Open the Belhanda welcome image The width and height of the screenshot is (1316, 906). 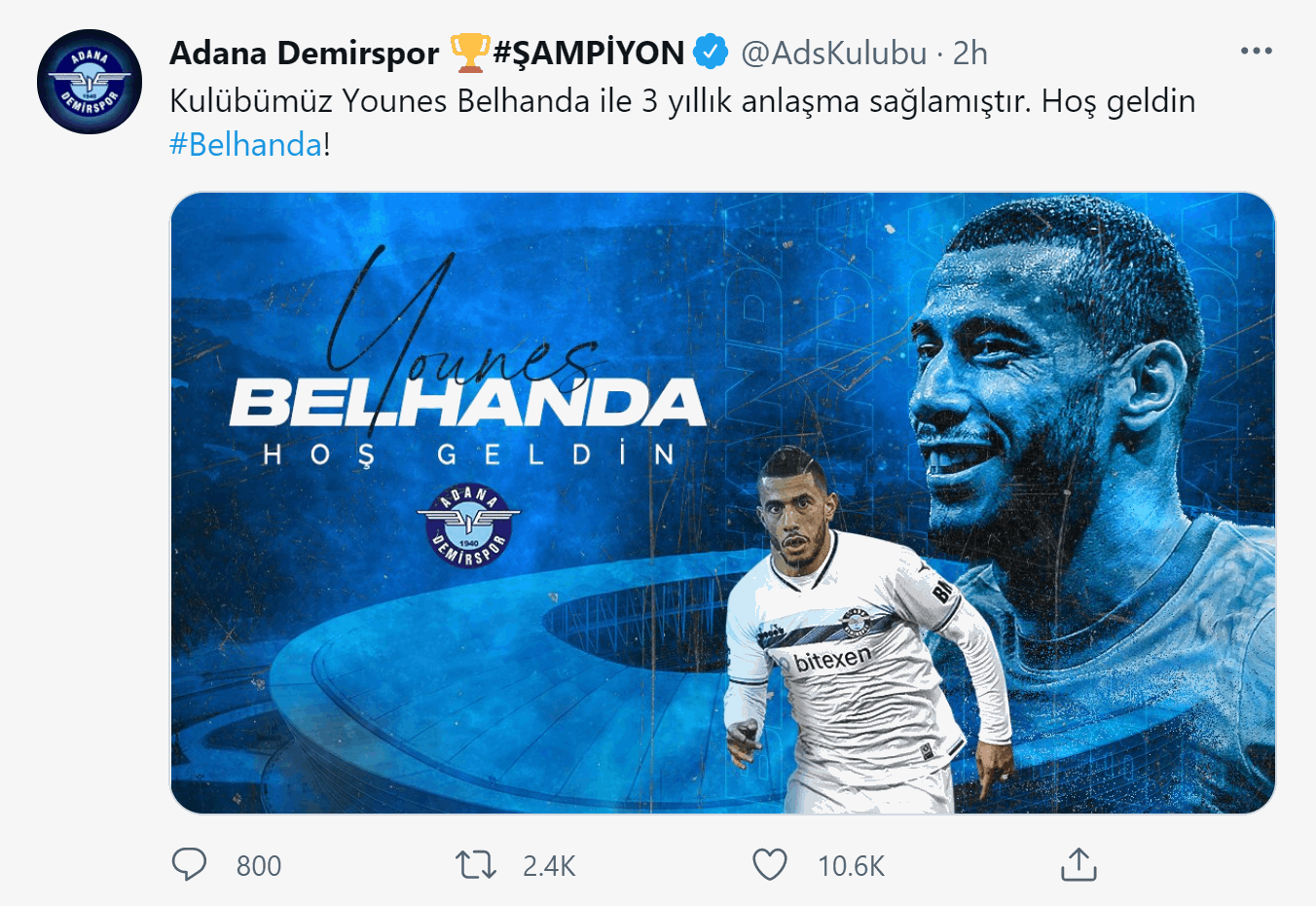(722, 503)
